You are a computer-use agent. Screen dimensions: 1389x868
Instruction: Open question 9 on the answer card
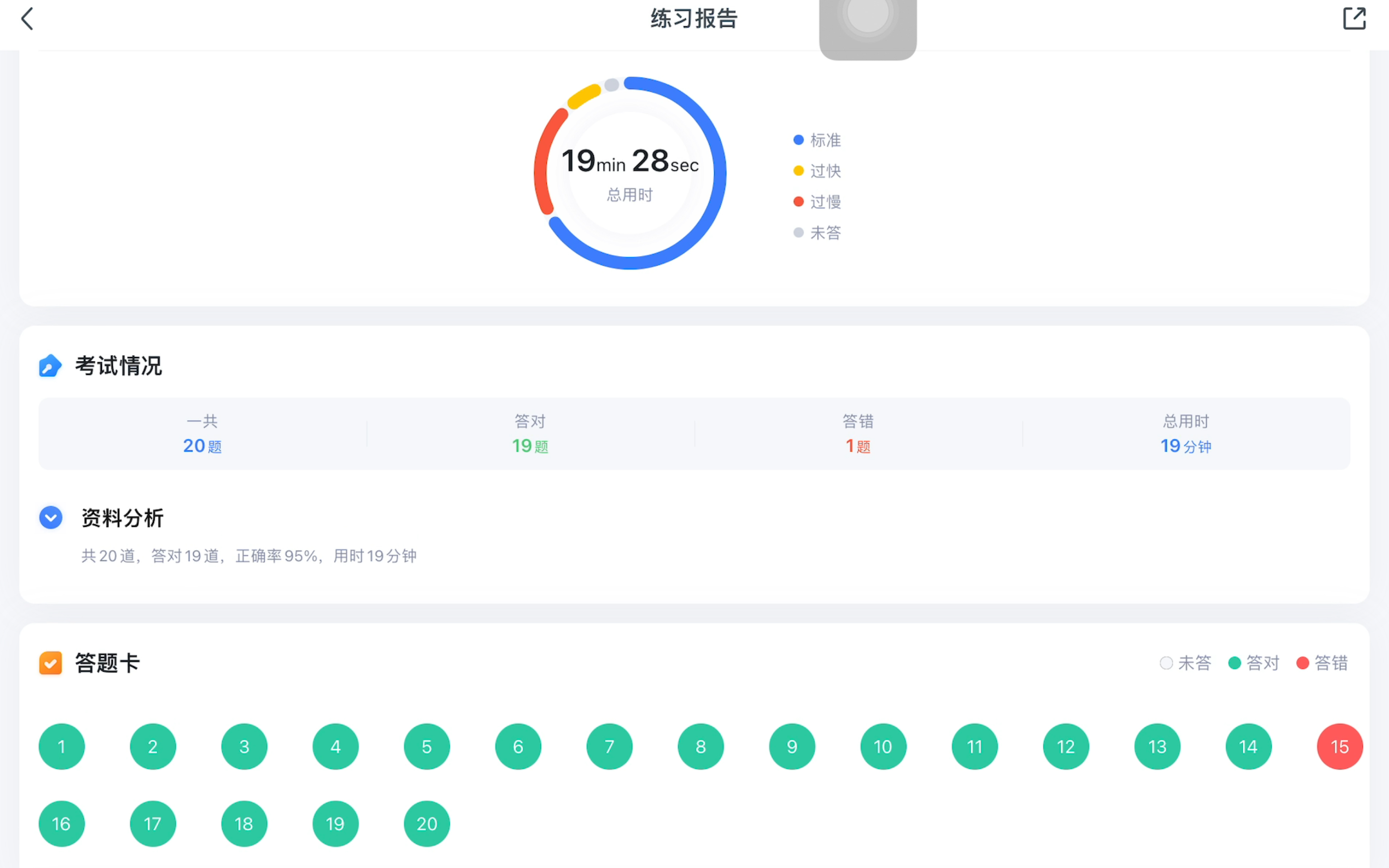tap(792, 746)
